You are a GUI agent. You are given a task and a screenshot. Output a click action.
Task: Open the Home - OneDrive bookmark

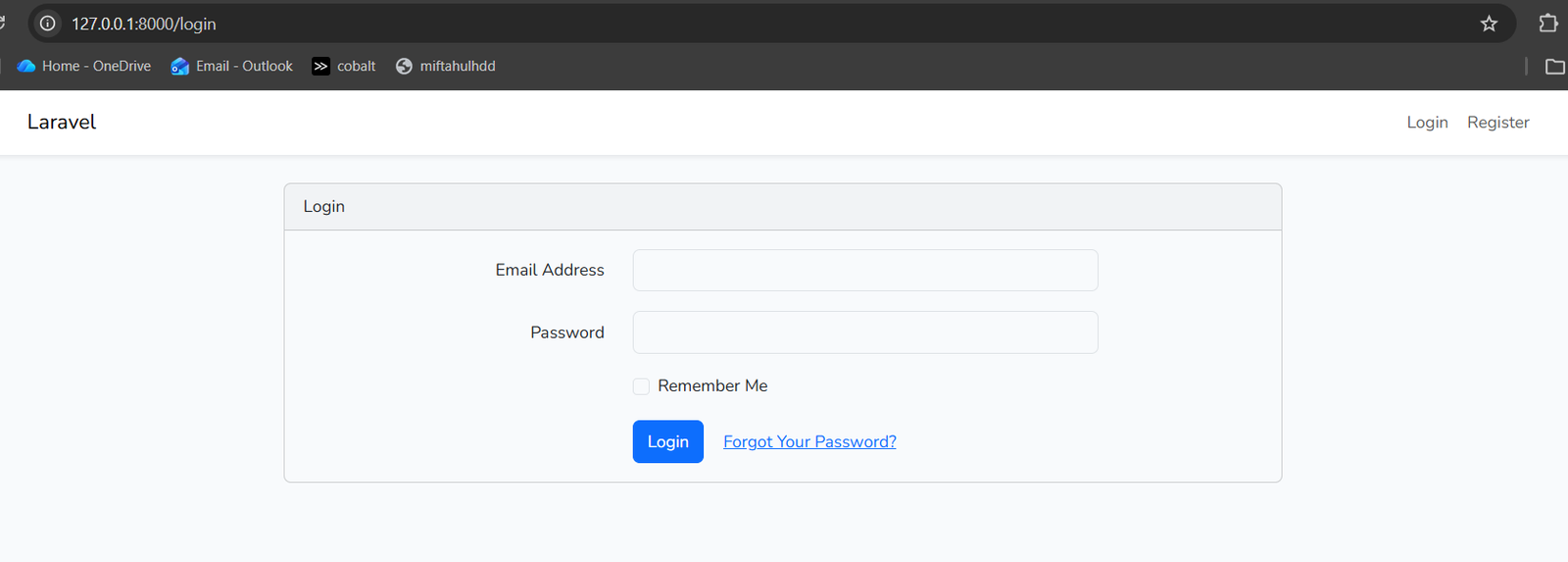pos(84,66)
